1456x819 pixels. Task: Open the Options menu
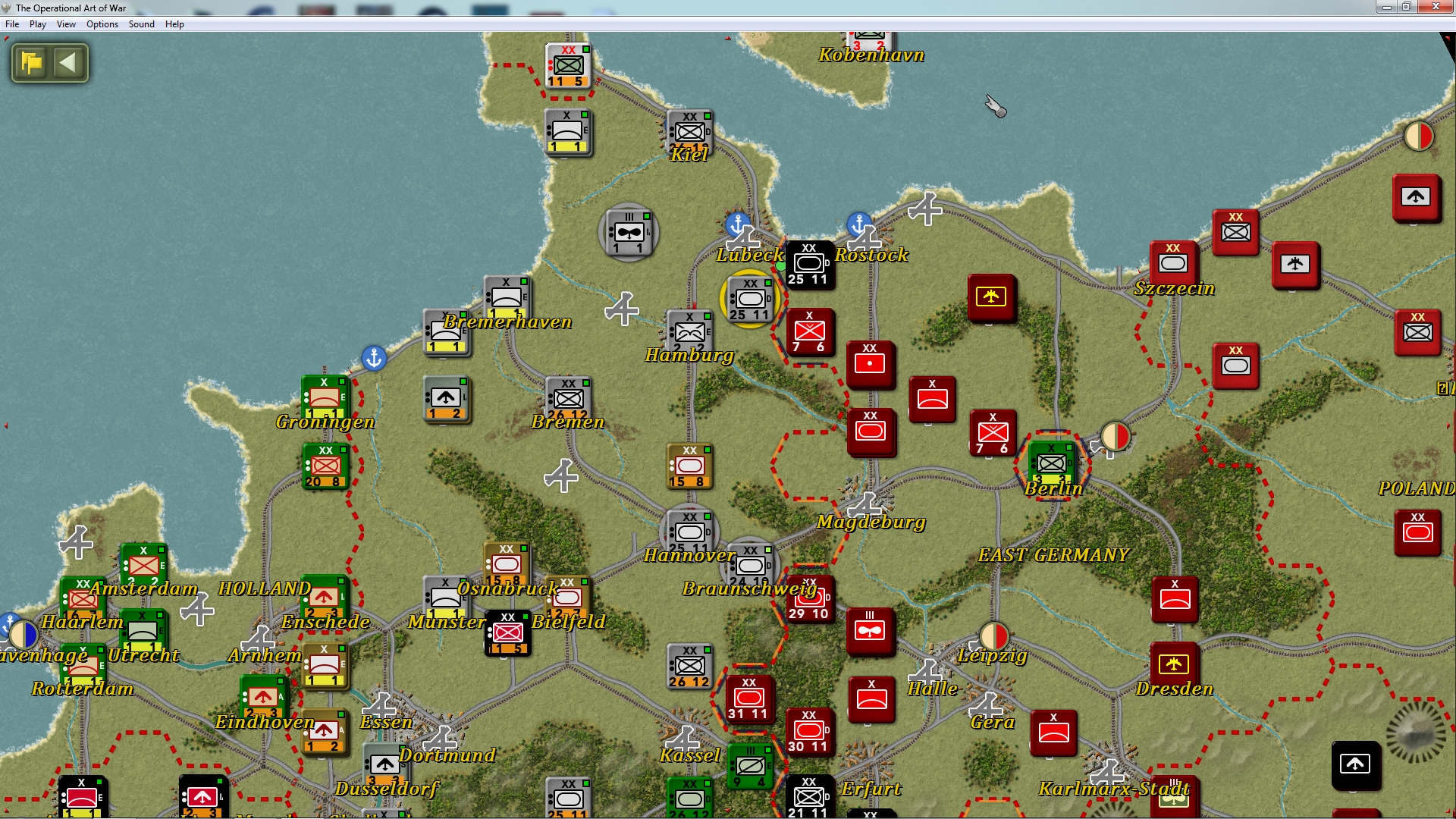[102, 24]
